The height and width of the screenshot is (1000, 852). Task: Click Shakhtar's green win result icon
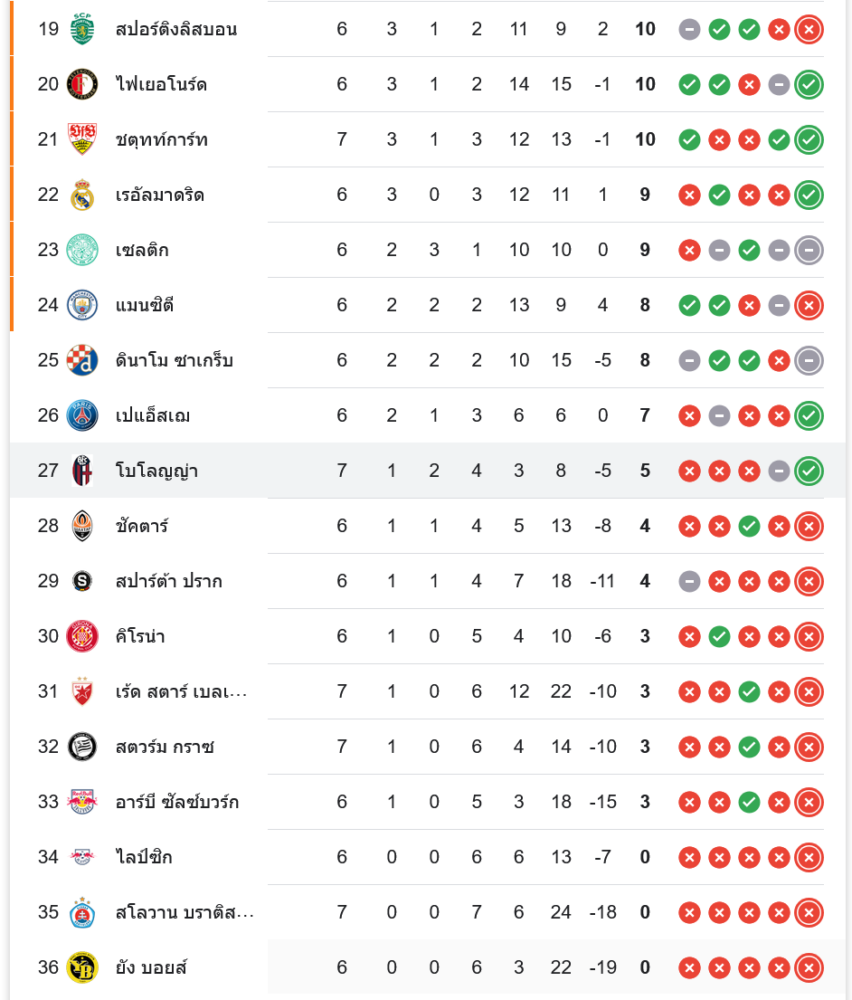[749, 525]
